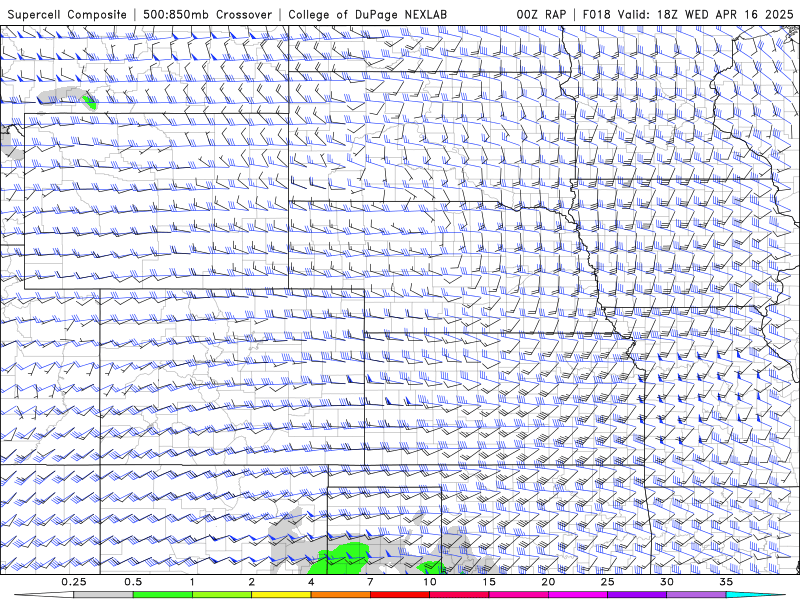
Task: Click the legend value label 35
Action: pos(726,582)
